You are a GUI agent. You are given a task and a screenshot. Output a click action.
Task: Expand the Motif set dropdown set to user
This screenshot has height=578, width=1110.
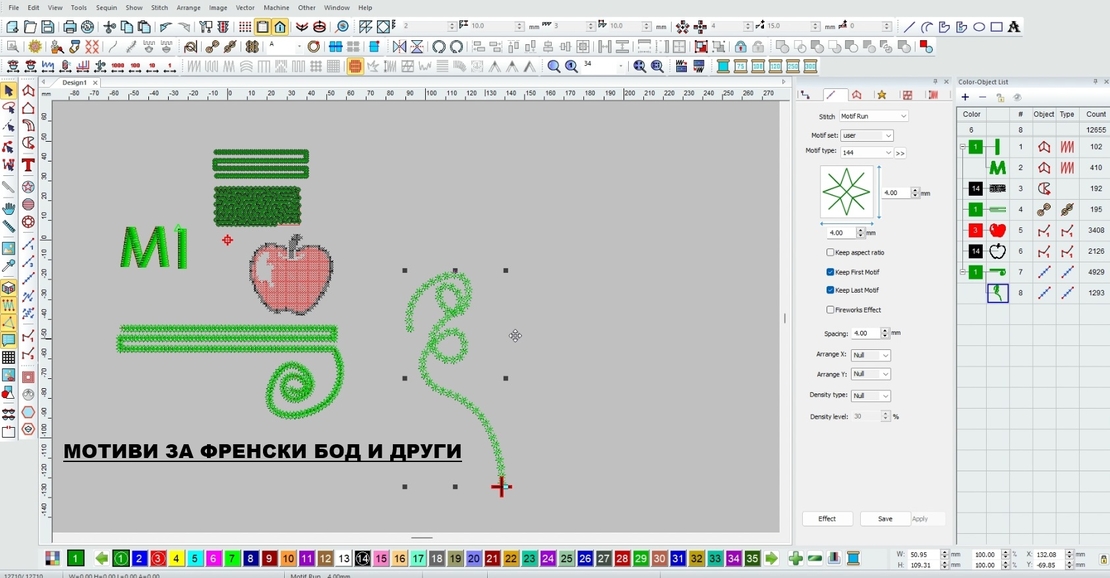[x=866, y=133]
